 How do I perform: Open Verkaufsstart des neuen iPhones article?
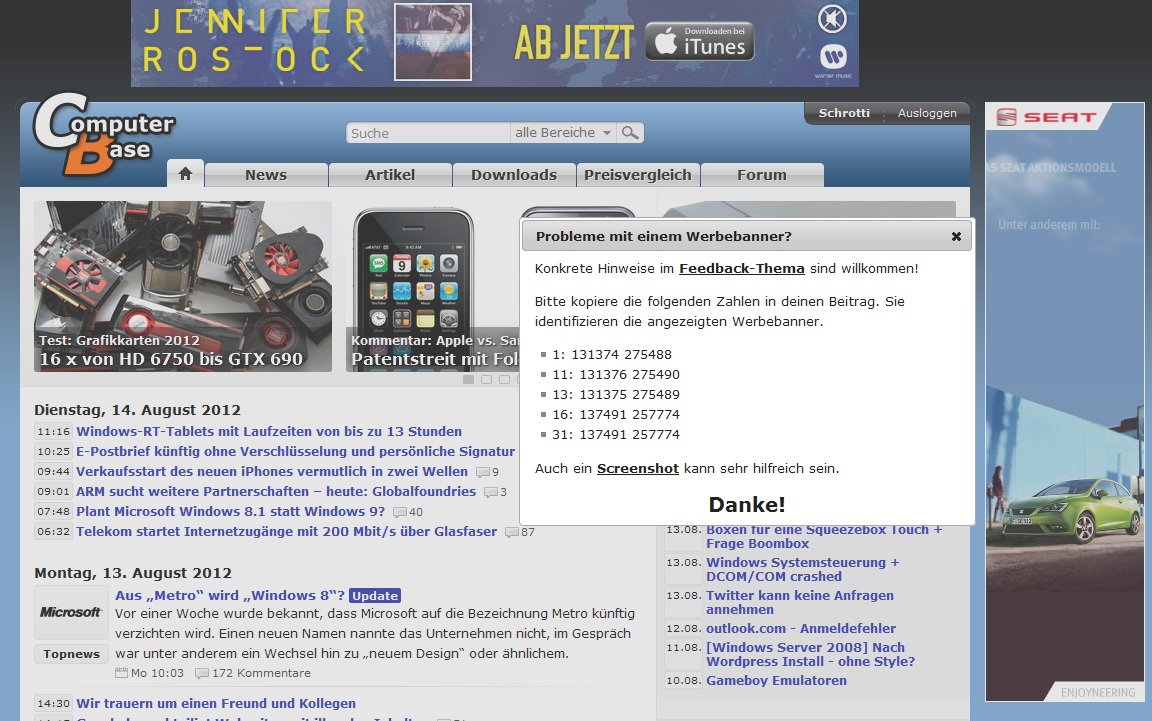pyautogui.click(x=272, y=471)
